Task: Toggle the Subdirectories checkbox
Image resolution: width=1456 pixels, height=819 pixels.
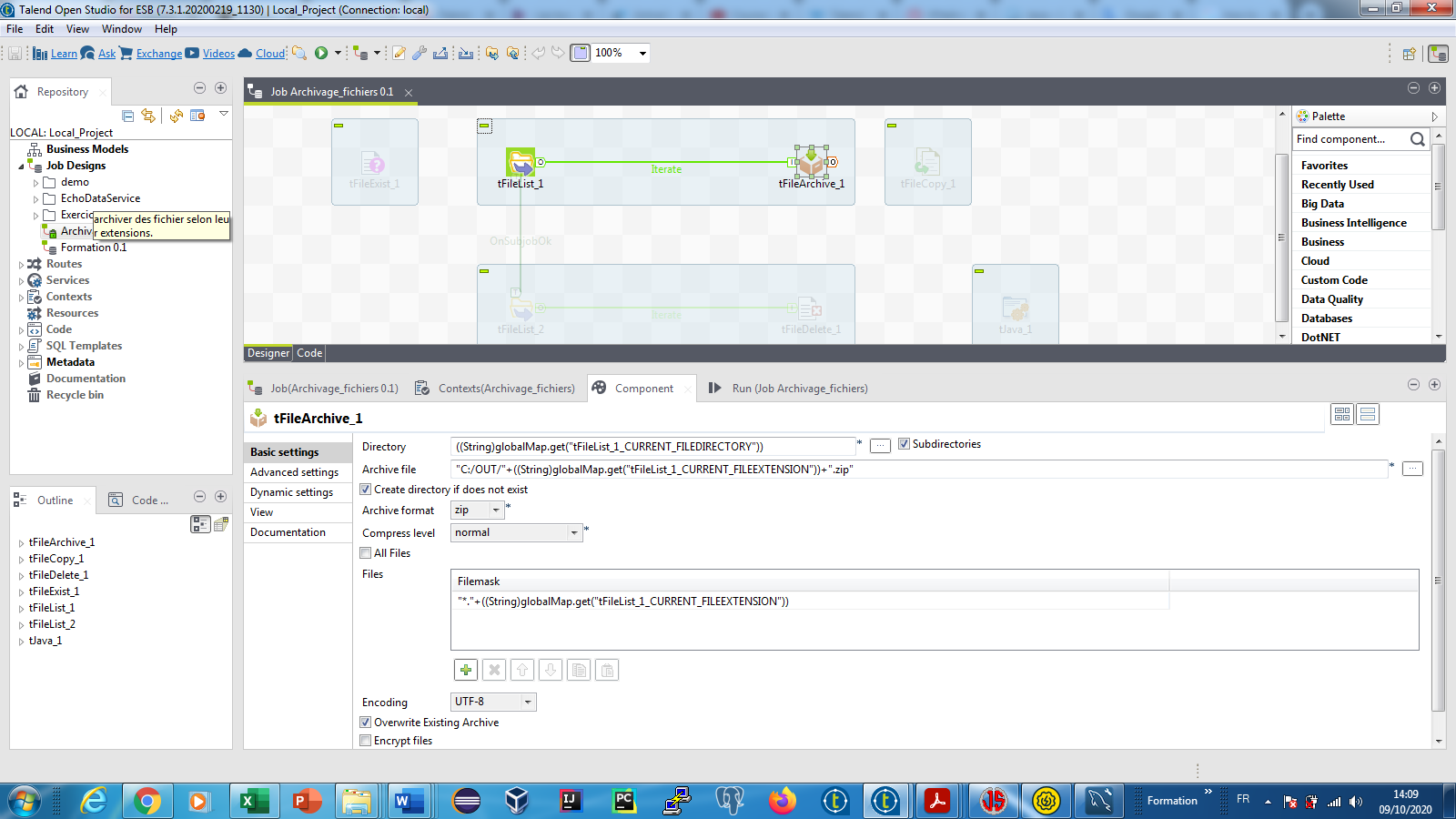Action: pyautogui.click(x=904, y=444)
